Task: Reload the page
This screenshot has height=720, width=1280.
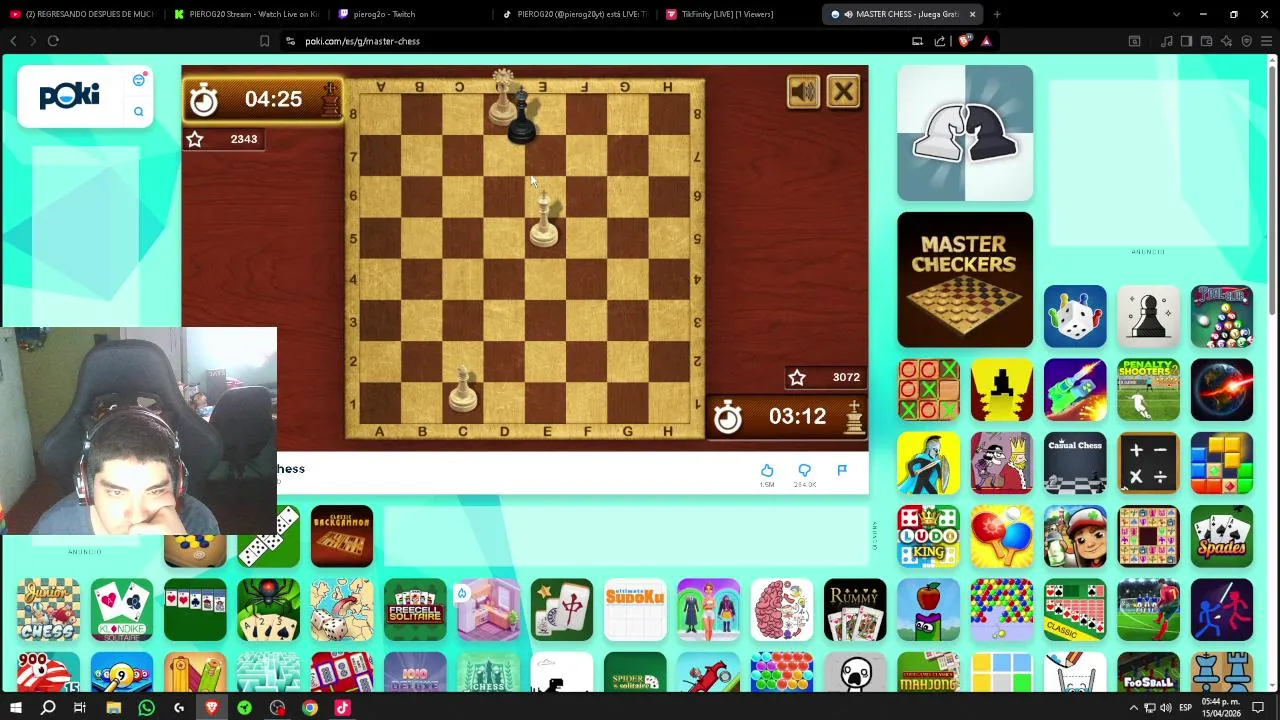Action: point(53,41)
